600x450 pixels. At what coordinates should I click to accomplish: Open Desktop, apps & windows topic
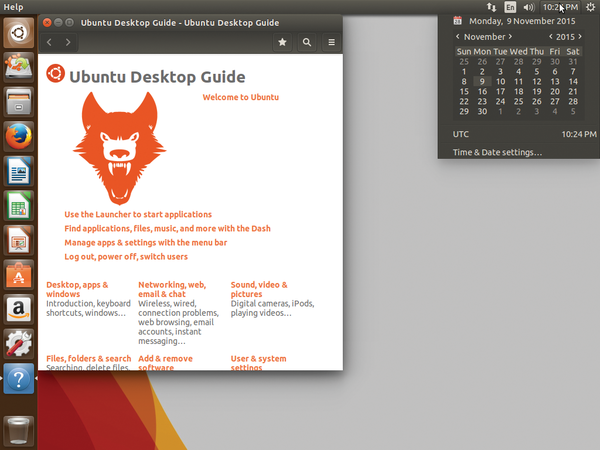[77, 289]
